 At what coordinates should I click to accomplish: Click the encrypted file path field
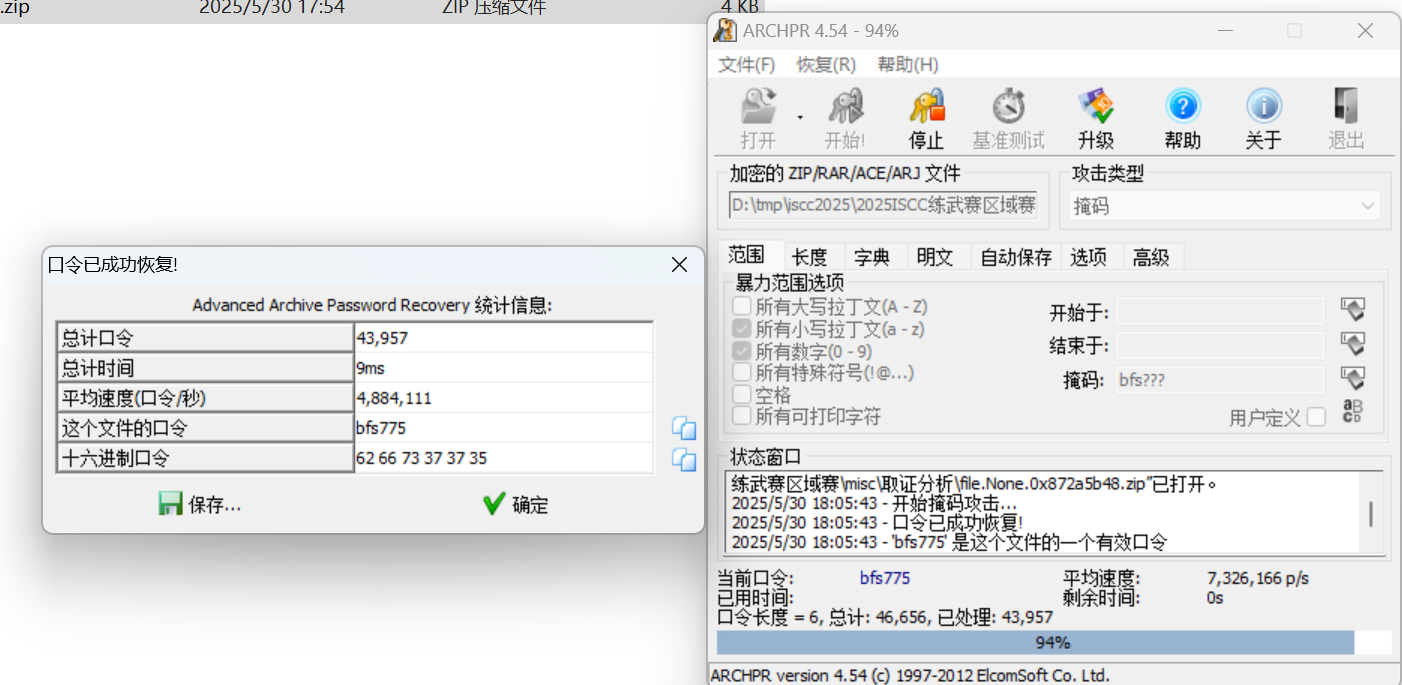pyautogui.click(x=883, y=206)
